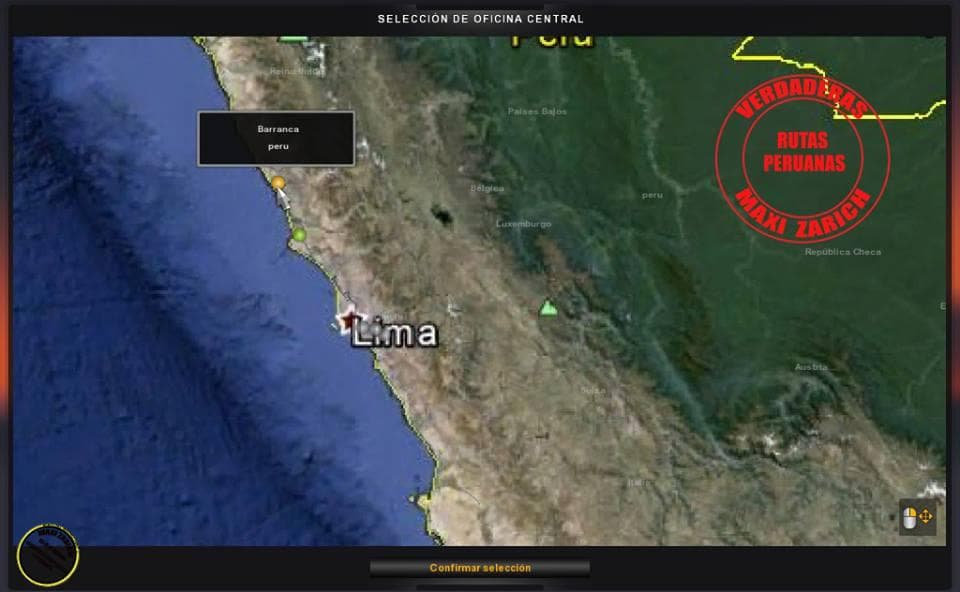Screen dimensions: 960x592
Task: Click the Confirmar selección button
Action: click(x=480, y=568)
